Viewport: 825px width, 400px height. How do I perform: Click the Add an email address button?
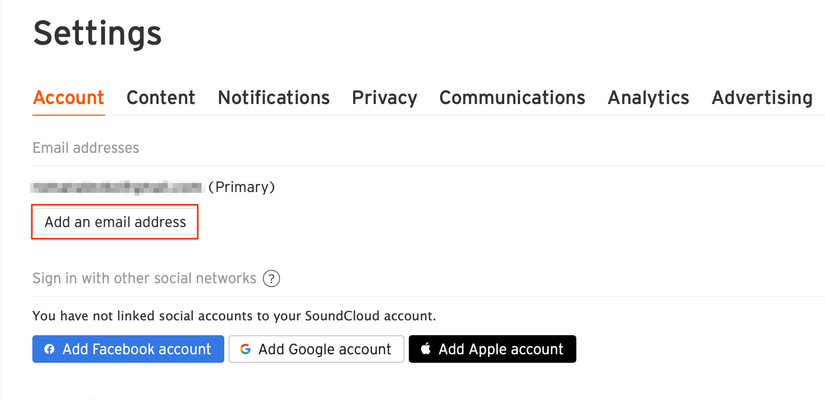pos(115,222)
